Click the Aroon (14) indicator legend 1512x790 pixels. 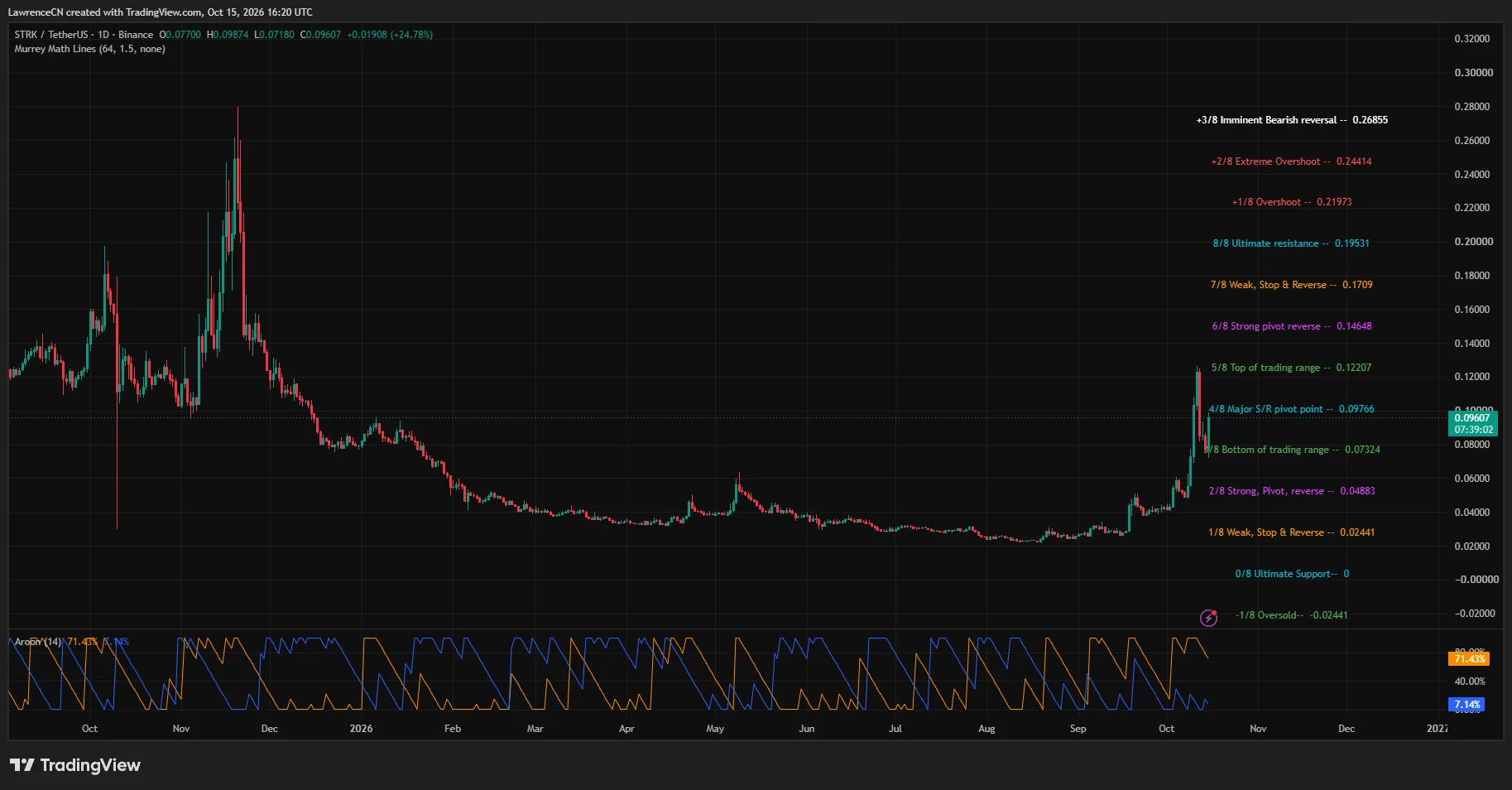pos(38,642)
